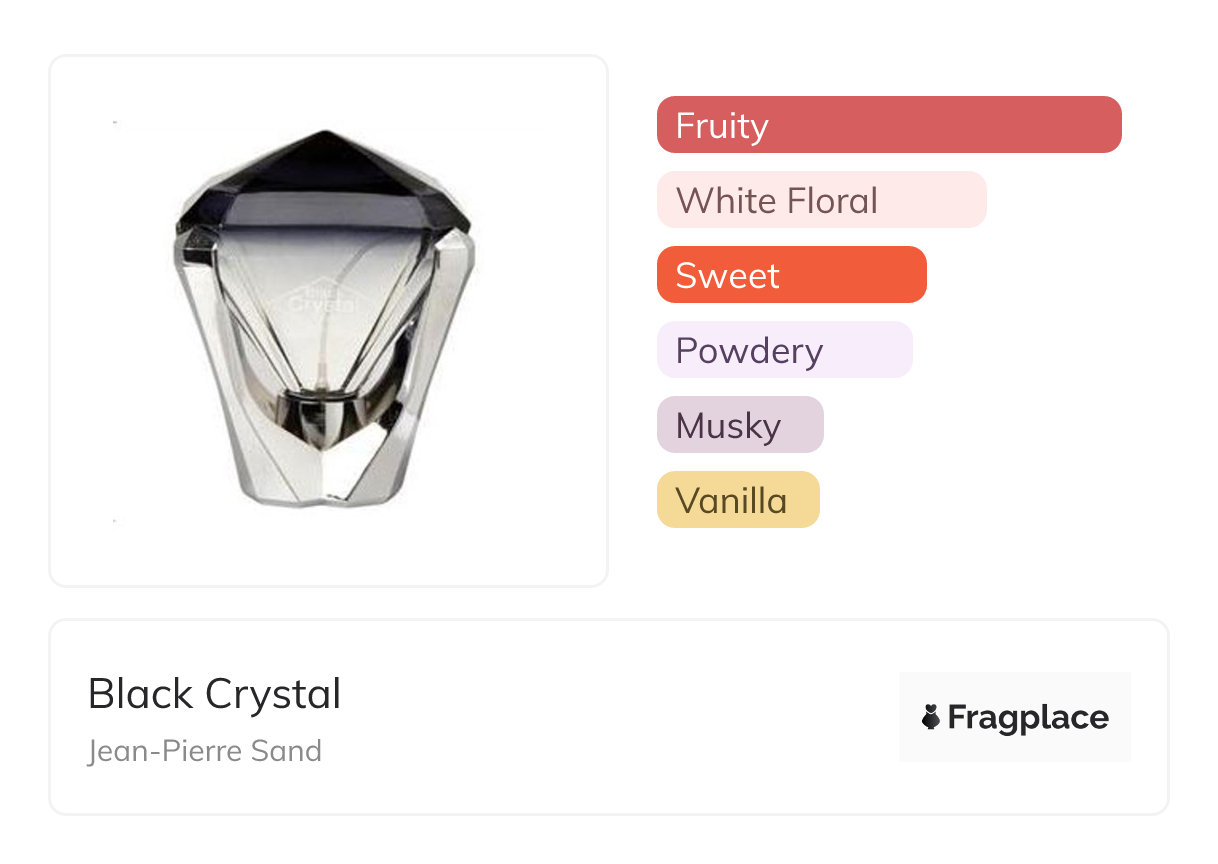Click the watermark on the perfume bottle
Screen dimensions: 1218x864
pyautogui.click(x=322, y=298)
